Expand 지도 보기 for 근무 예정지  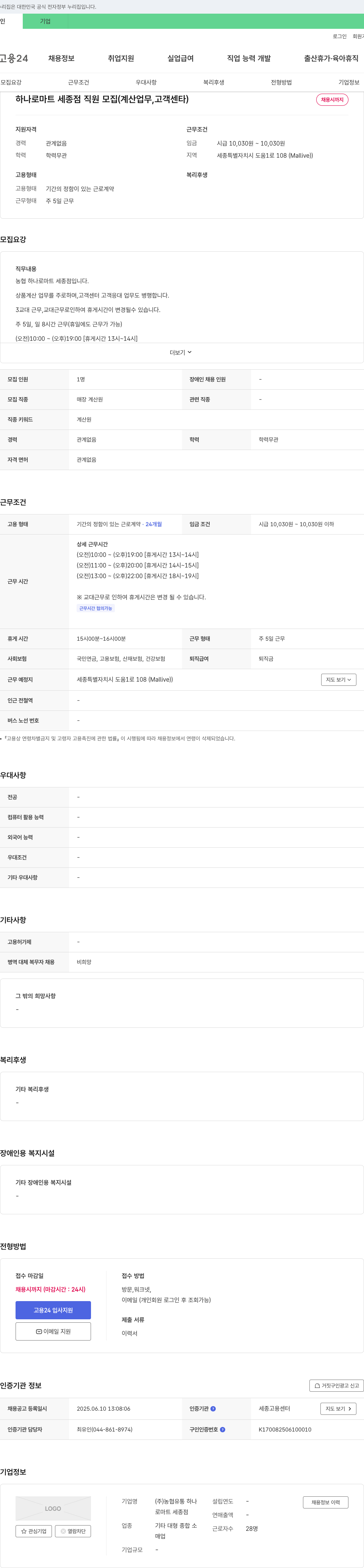(339, 680)
